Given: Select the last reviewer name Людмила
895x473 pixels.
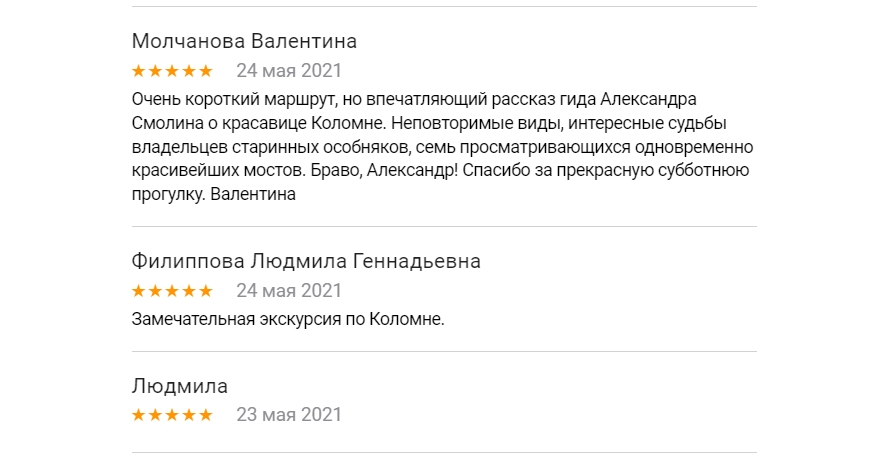Looking at the screenshot, I should (180, 386).
